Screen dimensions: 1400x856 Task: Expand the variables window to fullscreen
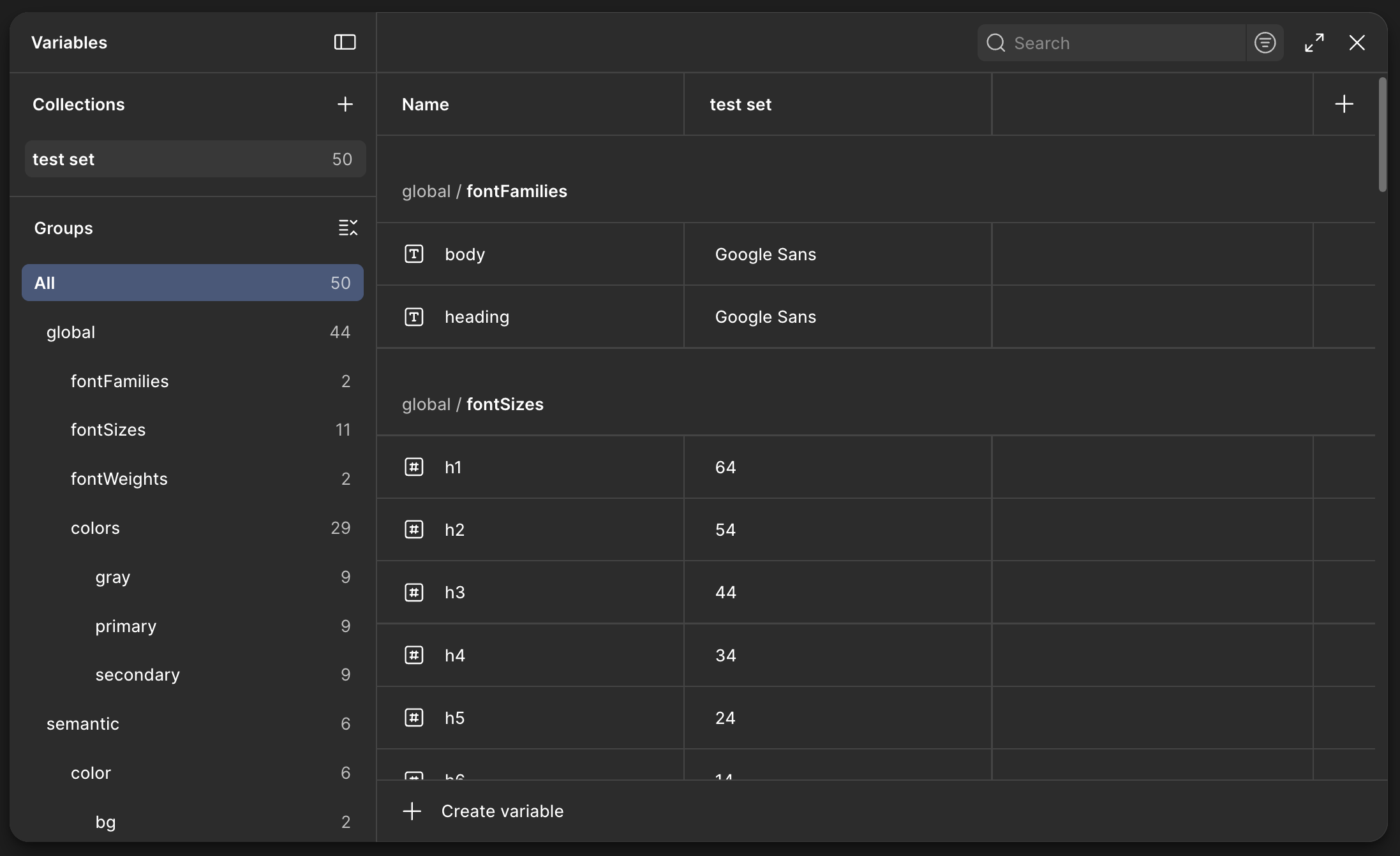pyautogui.click(x=1314, y=43)
